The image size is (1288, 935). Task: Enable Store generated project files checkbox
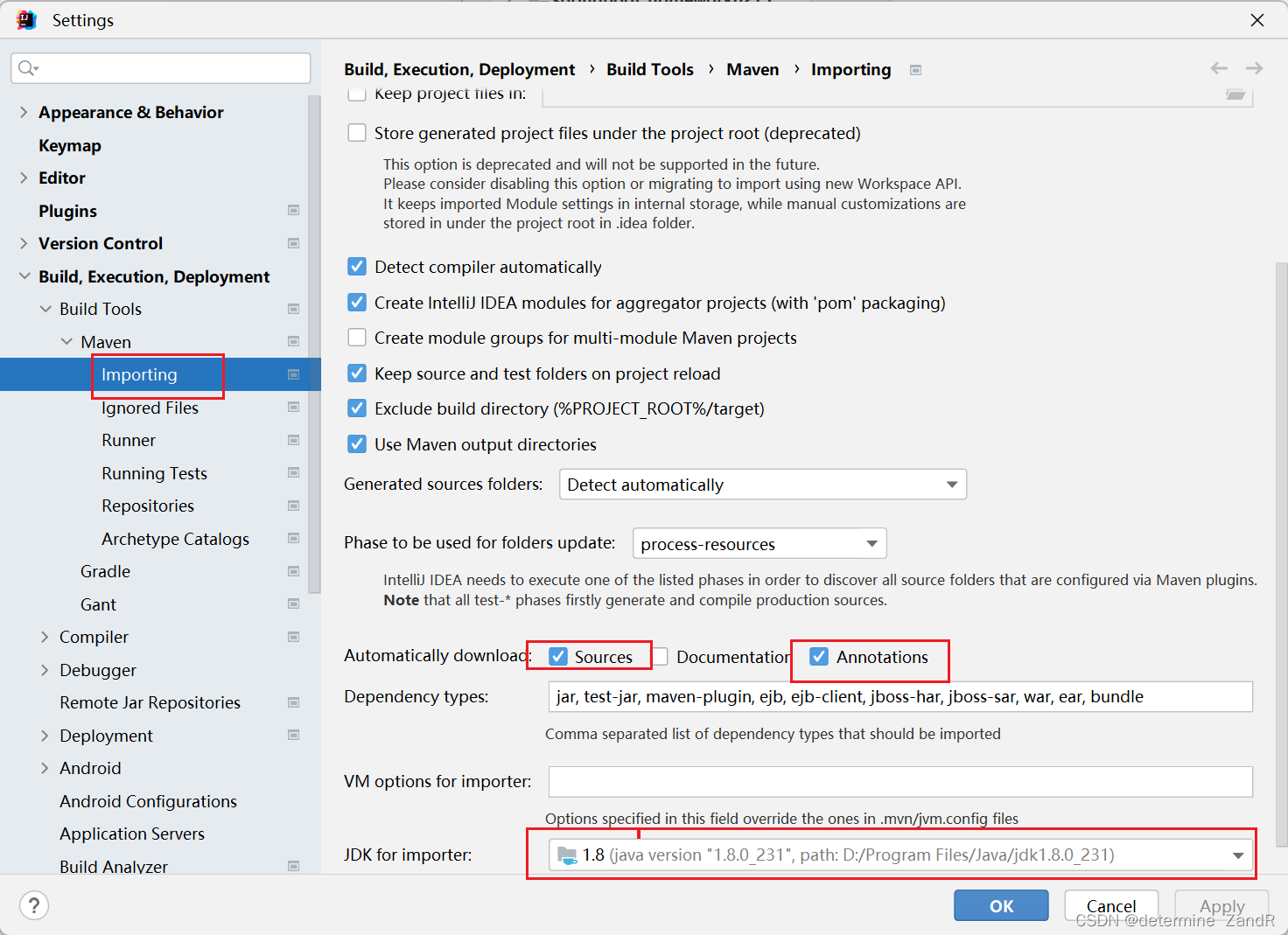click(x=357, y=133)
